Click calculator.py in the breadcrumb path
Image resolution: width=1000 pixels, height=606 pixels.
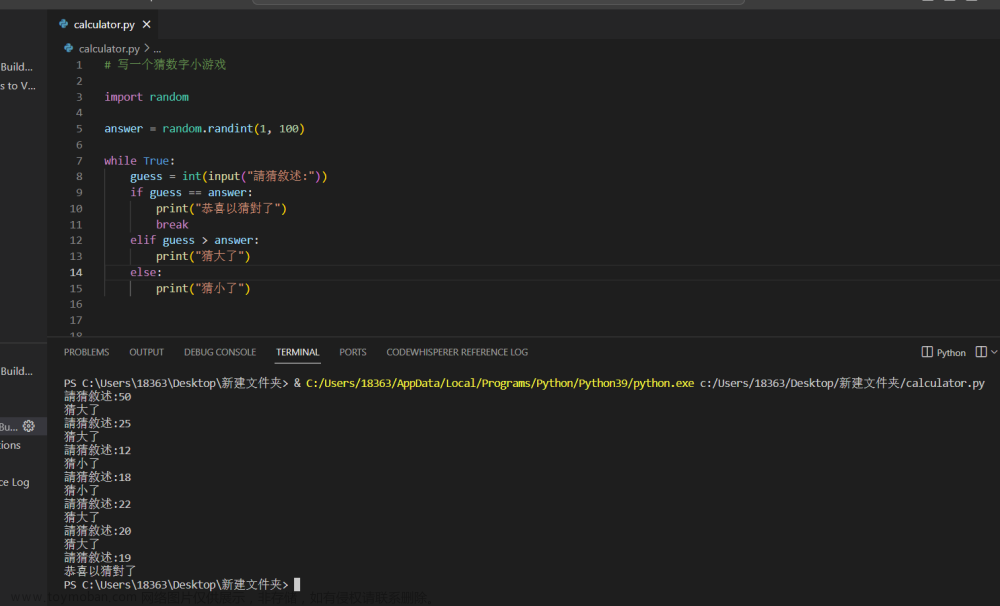coord(109,48)
